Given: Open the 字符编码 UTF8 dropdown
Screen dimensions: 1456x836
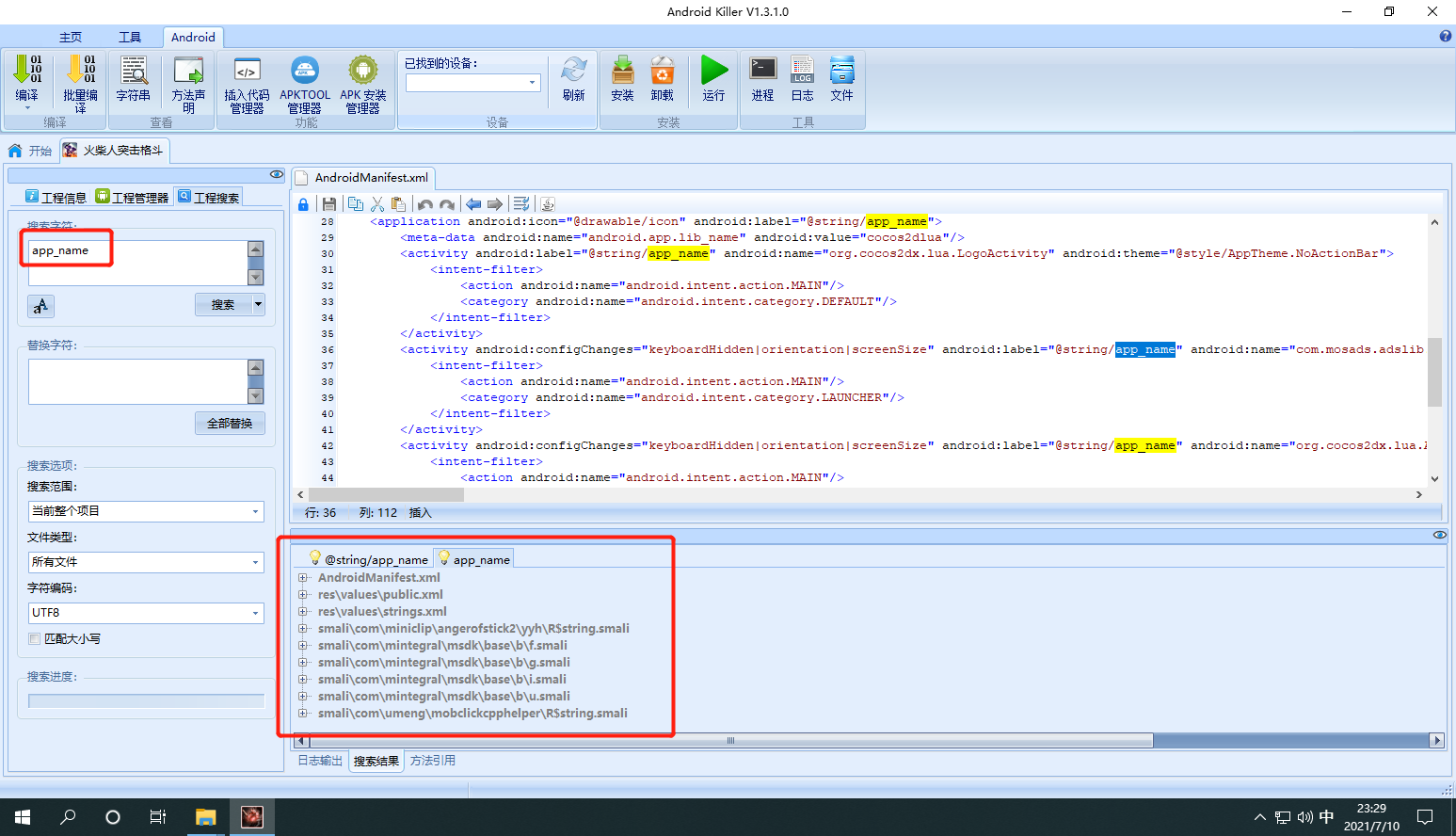Looking at the screenshot, I should (146, 613).
